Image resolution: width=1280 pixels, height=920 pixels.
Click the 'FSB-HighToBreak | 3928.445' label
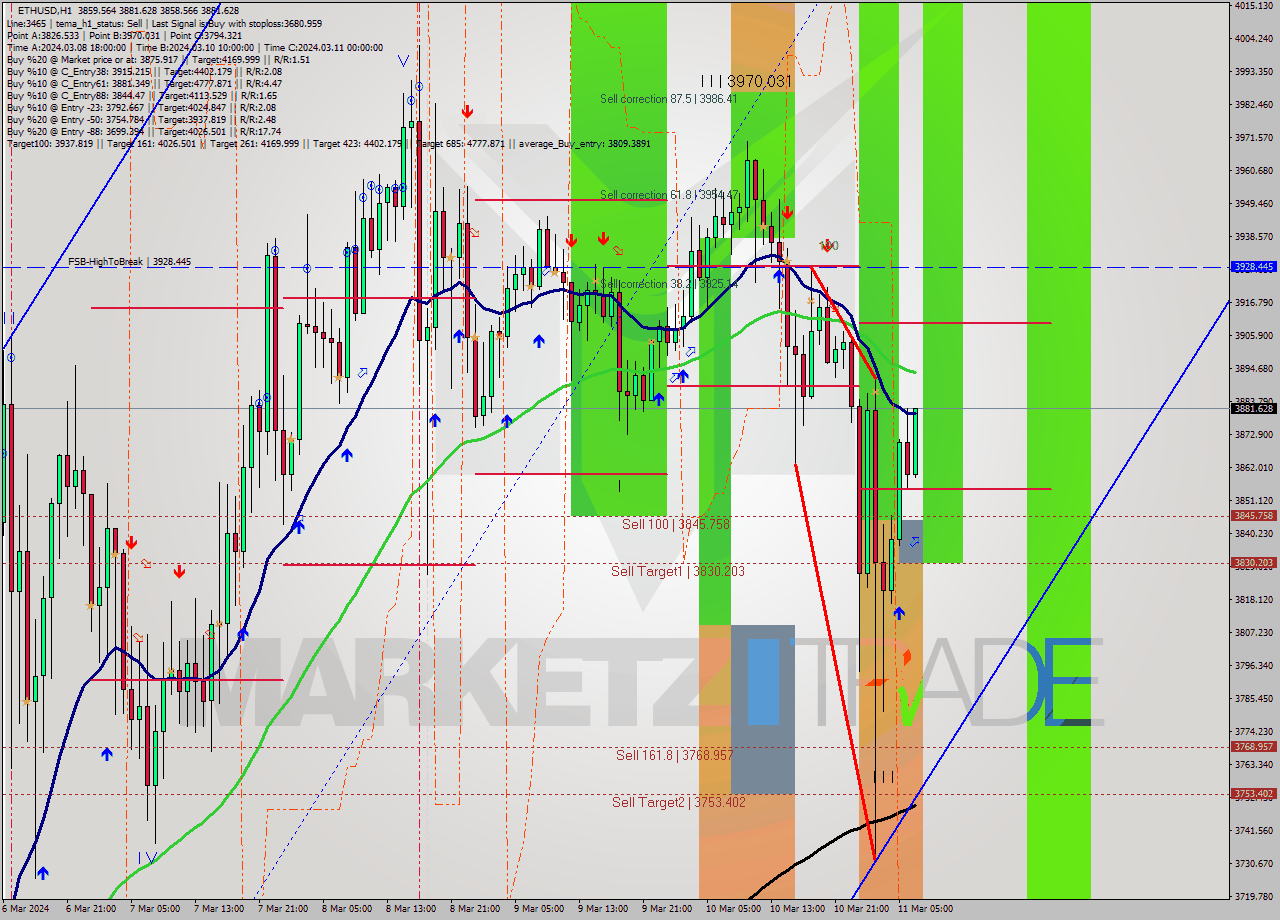[x=129, y=262]
